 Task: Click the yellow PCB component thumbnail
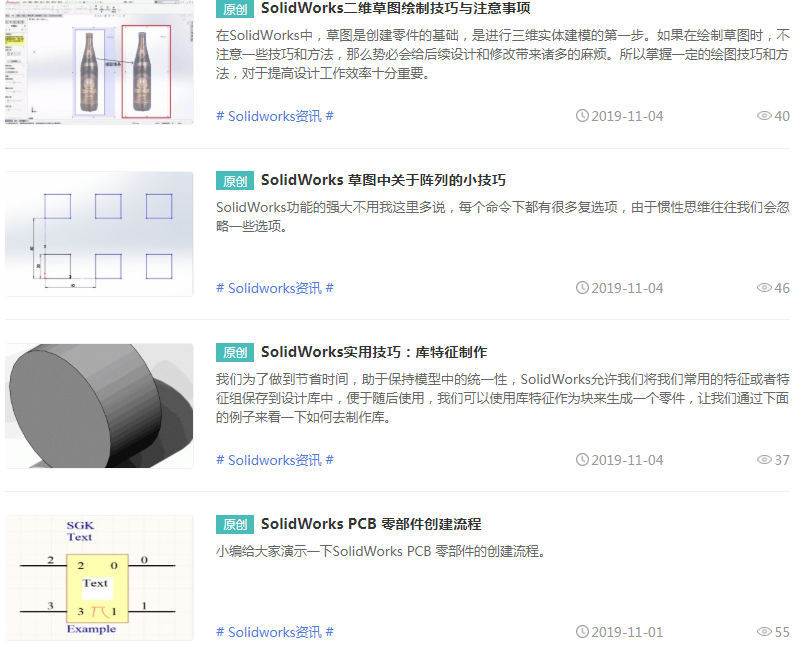pos(99,578)
